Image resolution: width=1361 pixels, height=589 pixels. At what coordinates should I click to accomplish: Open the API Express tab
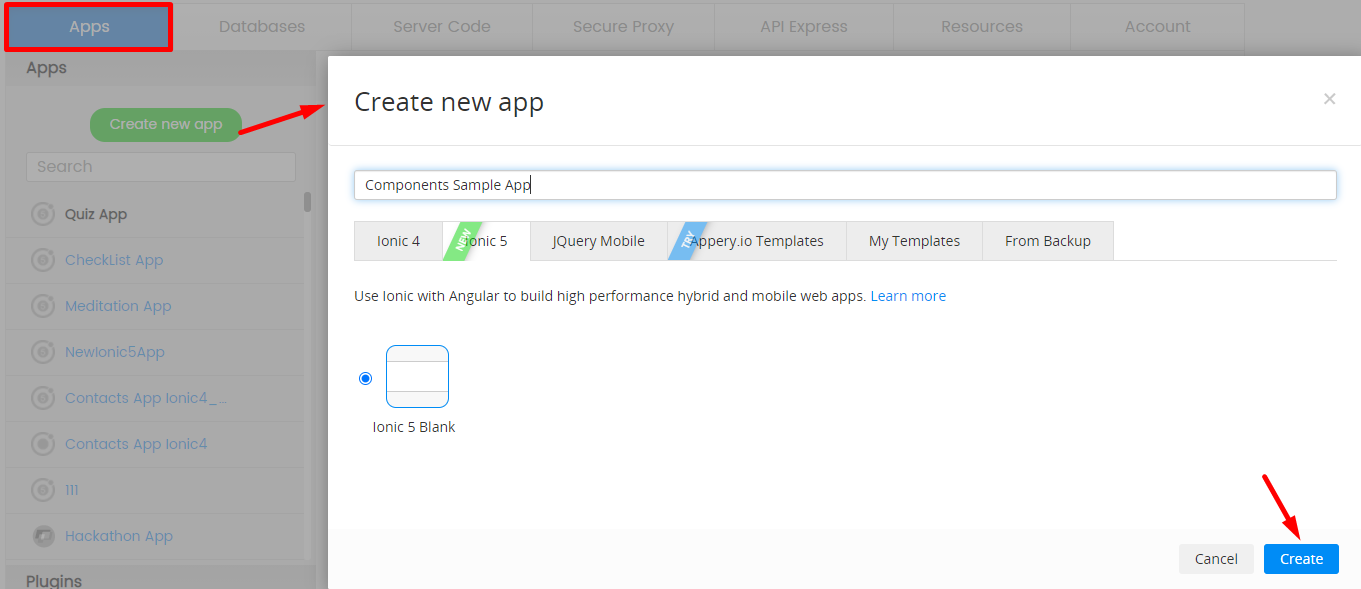pos(804,27)
